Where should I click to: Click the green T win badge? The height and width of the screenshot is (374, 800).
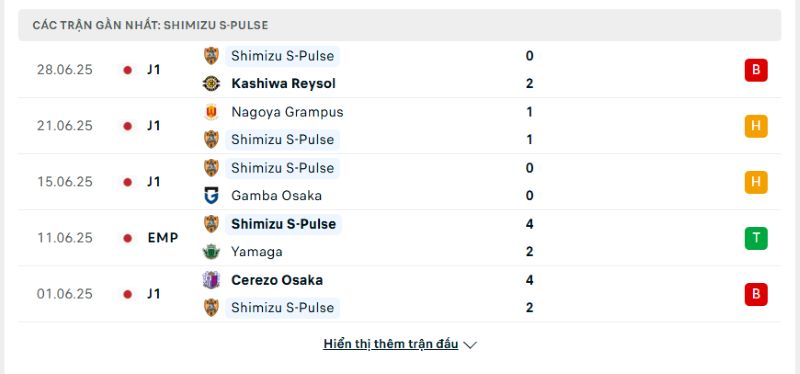click(756, 238)
